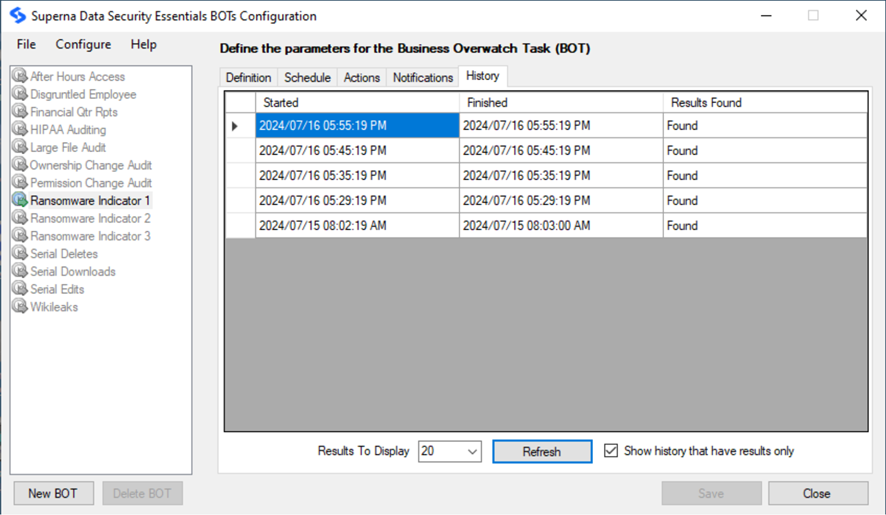Screen dimensions: 886x515
Task: Click the Disgruntled Employee BOT icon
Action: click(20, 94)
